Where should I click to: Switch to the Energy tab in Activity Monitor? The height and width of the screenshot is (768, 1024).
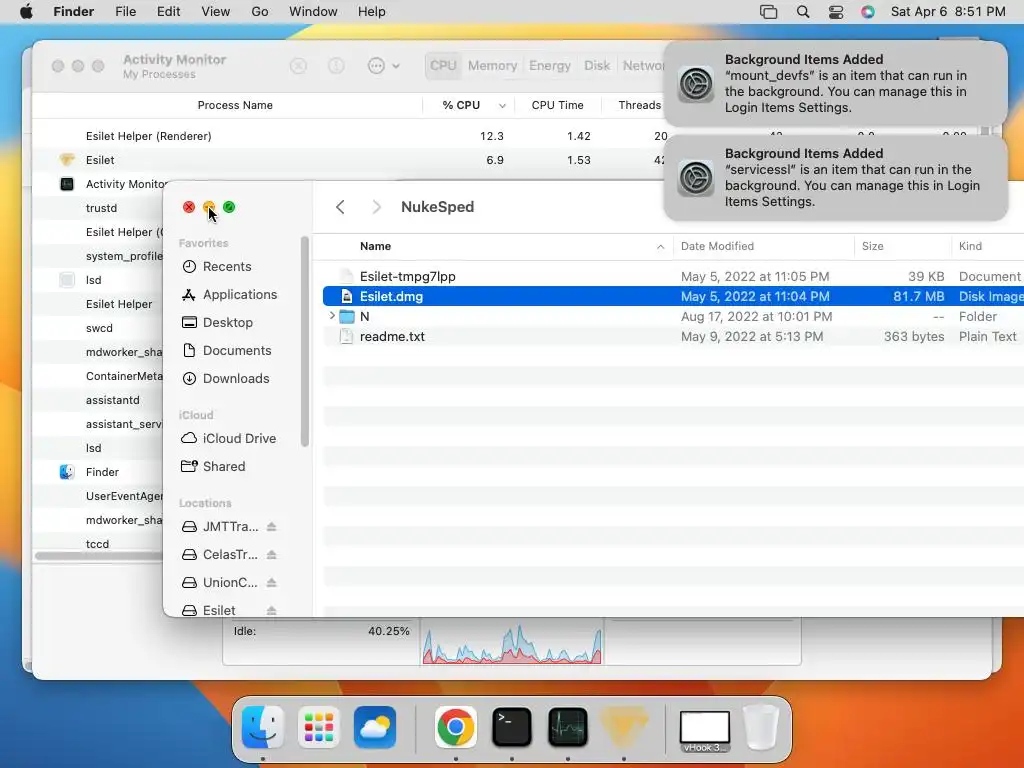pos(550,66)
